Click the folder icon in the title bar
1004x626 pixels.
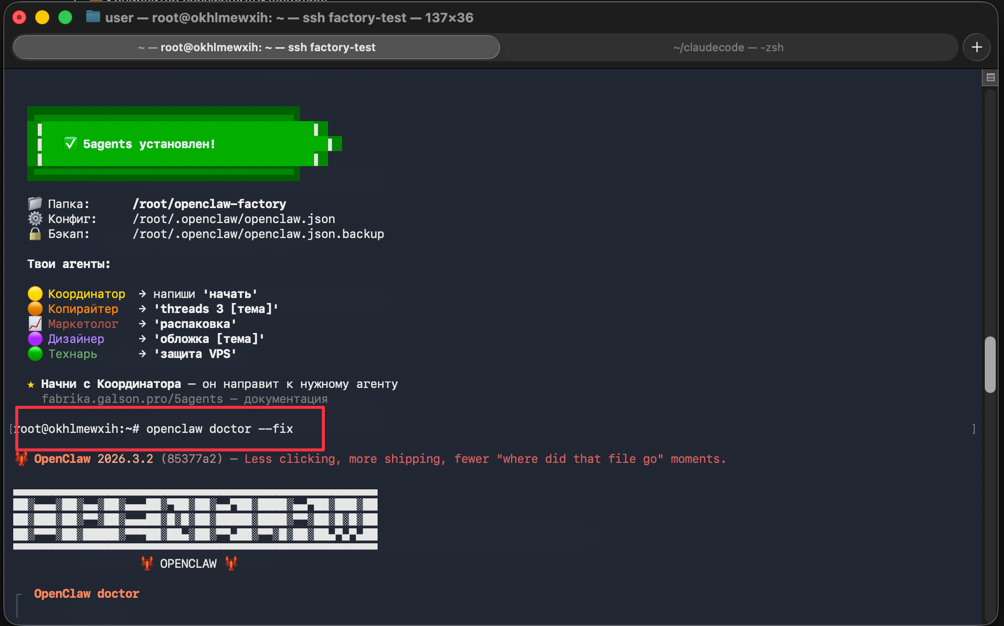click(93, 17)
